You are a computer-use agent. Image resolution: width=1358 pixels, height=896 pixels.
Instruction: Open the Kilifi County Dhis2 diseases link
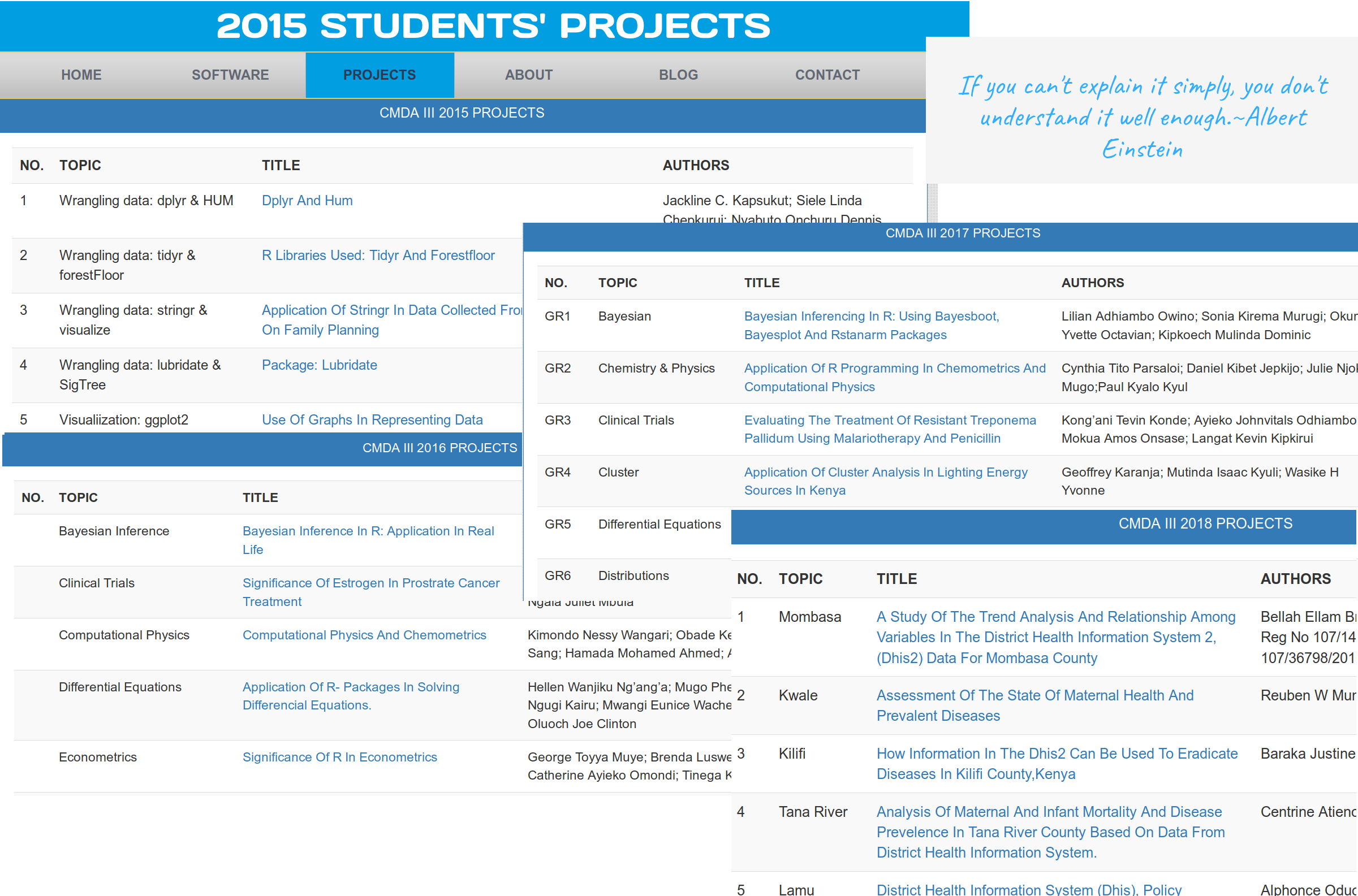coord(1057,764)
